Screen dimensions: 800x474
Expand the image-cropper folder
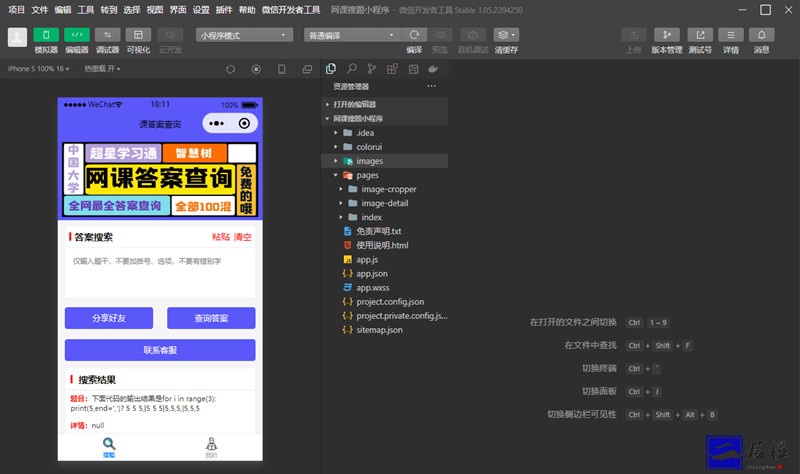385,189
